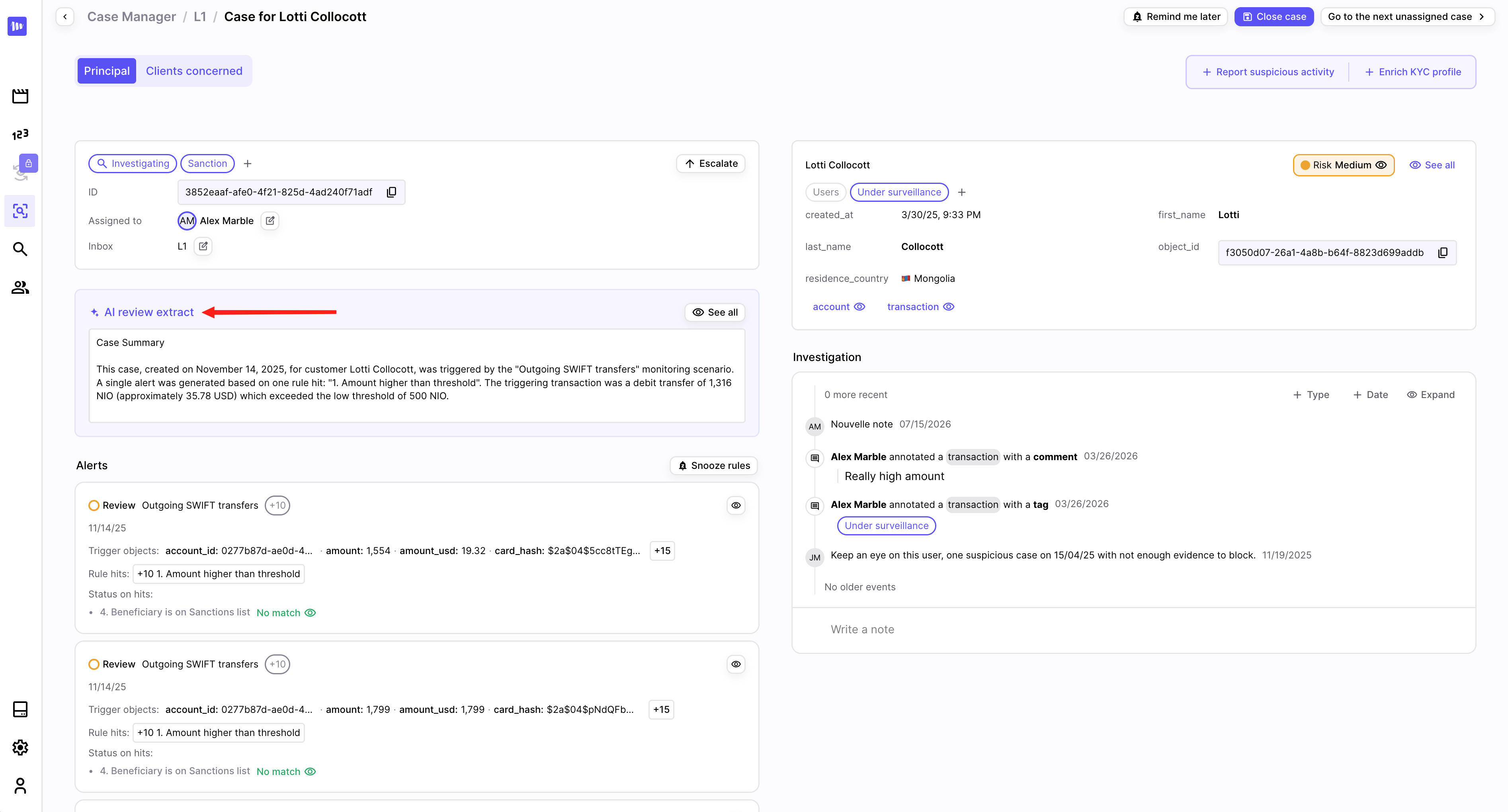Navigate to L1 breadcrumb
The width and height of the screenshot is (1508, 812).
tap(199, 16)
